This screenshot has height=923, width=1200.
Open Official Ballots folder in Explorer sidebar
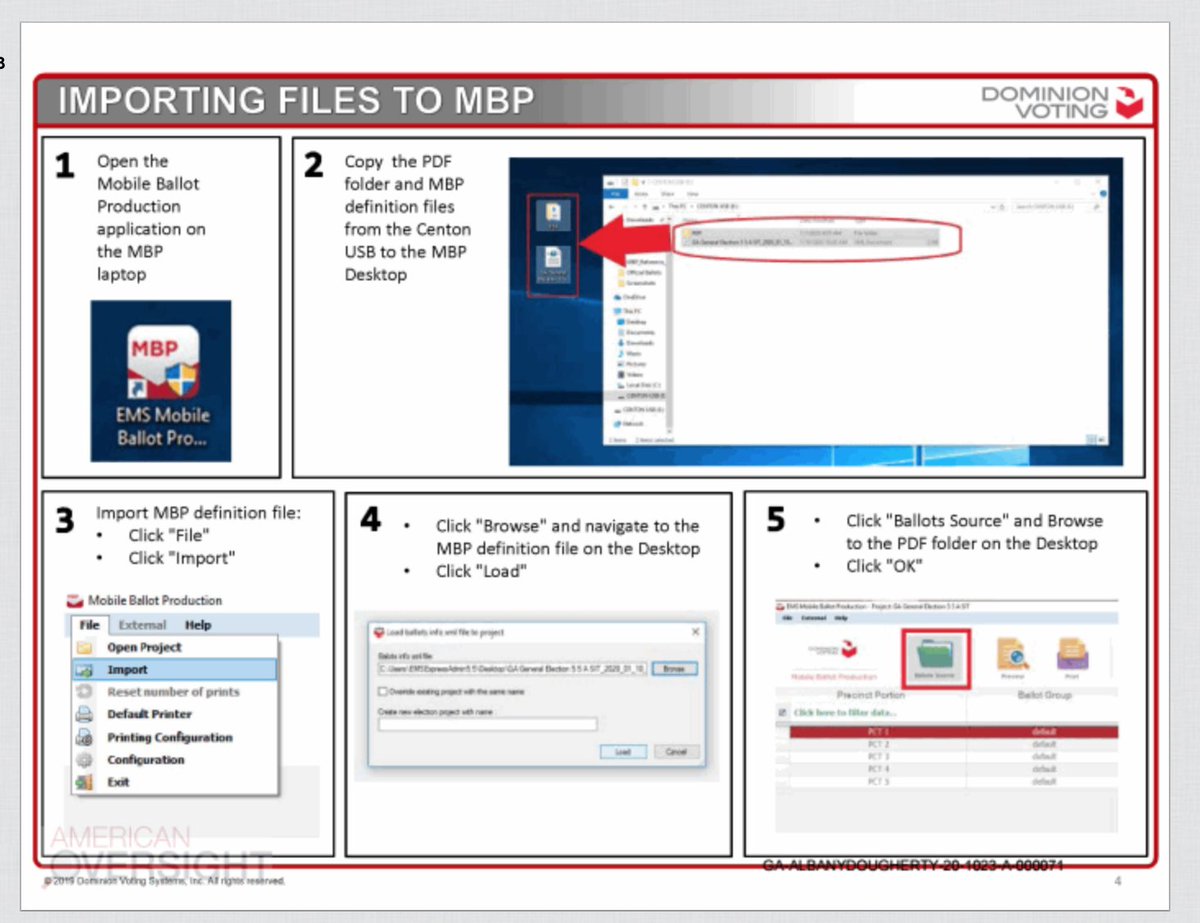pyautogui.click(x=642, y=272)
